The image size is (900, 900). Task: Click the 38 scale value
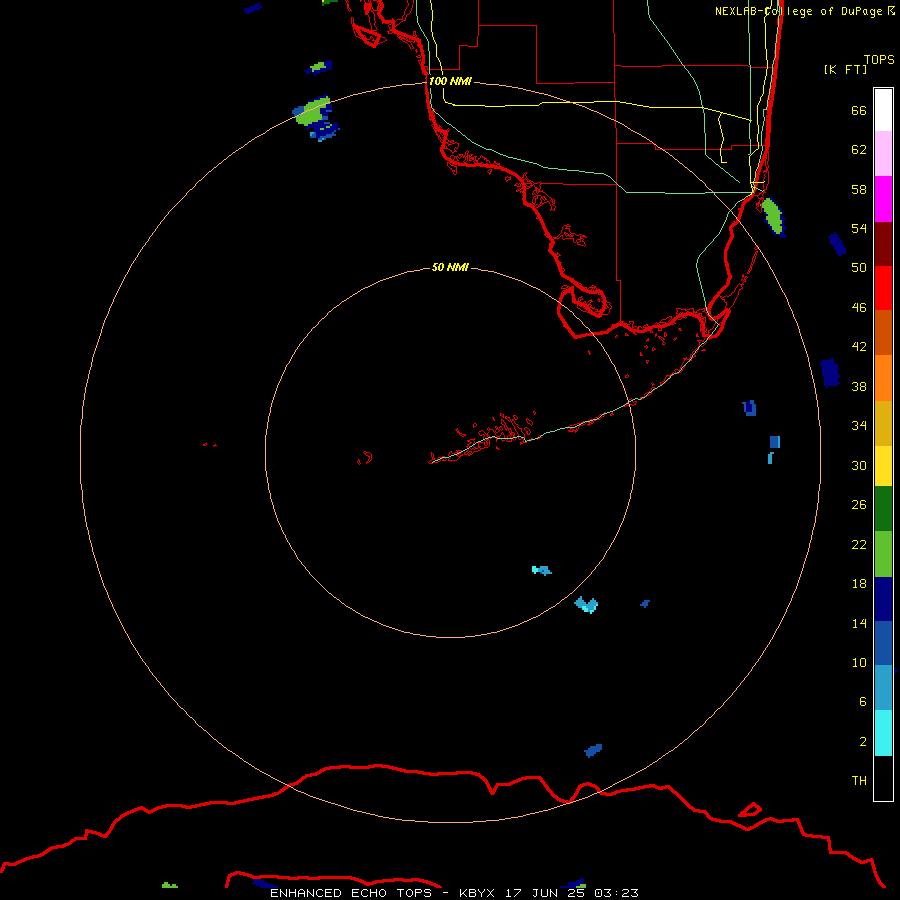859,386
